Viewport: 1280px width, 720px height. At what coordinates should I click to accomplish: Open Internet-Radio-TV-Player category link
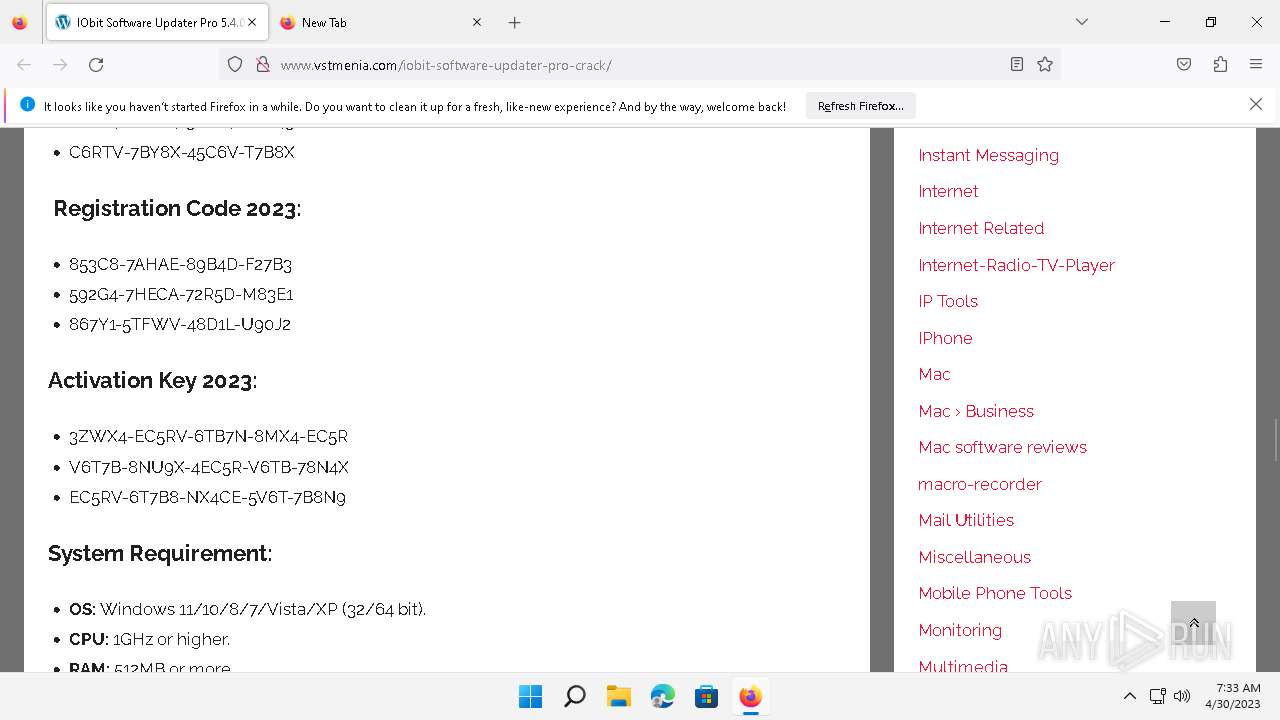click(x=1016, y=265)
